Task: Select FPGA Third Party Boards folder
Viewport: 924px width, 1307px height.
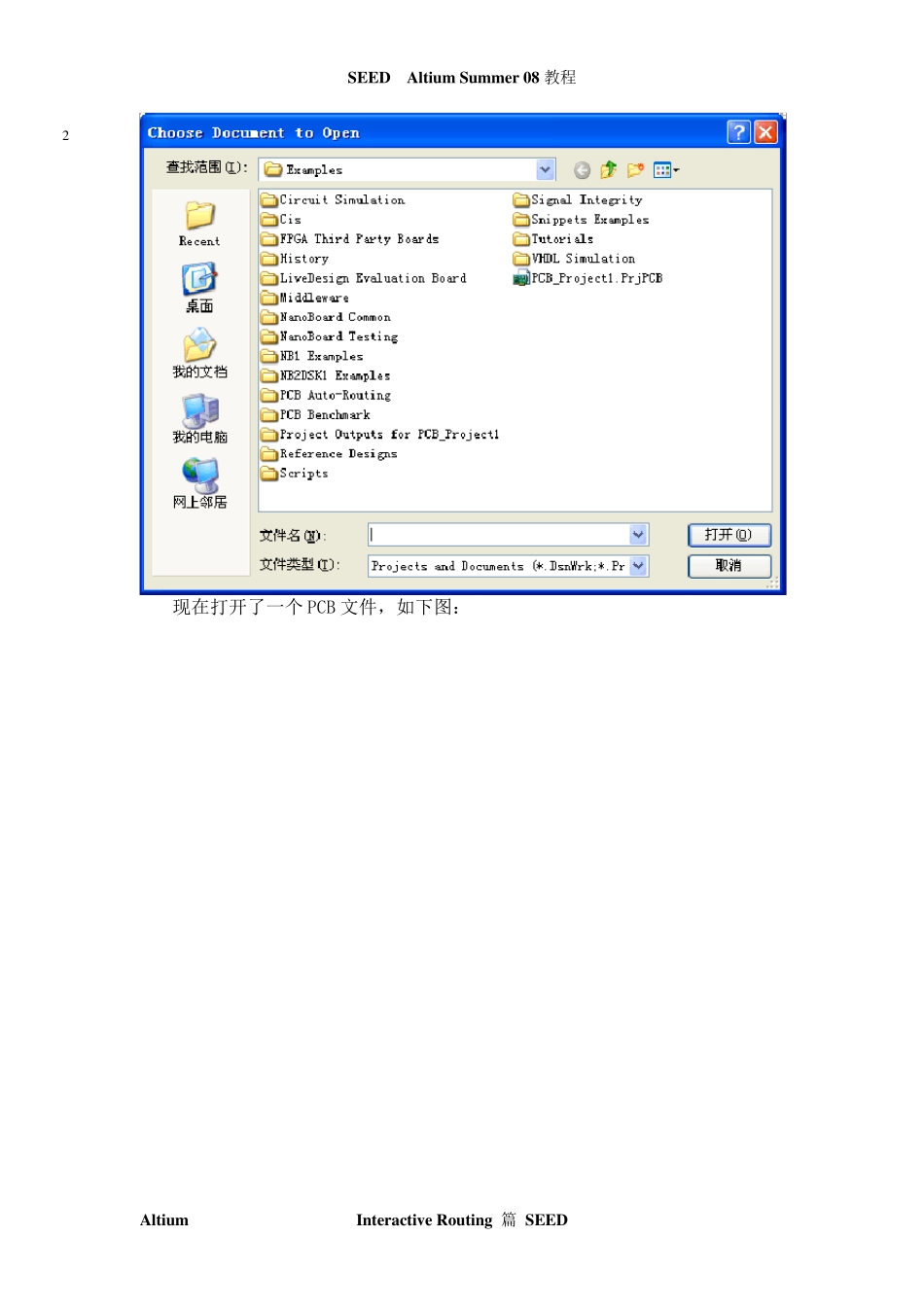Action: (350, 239)
